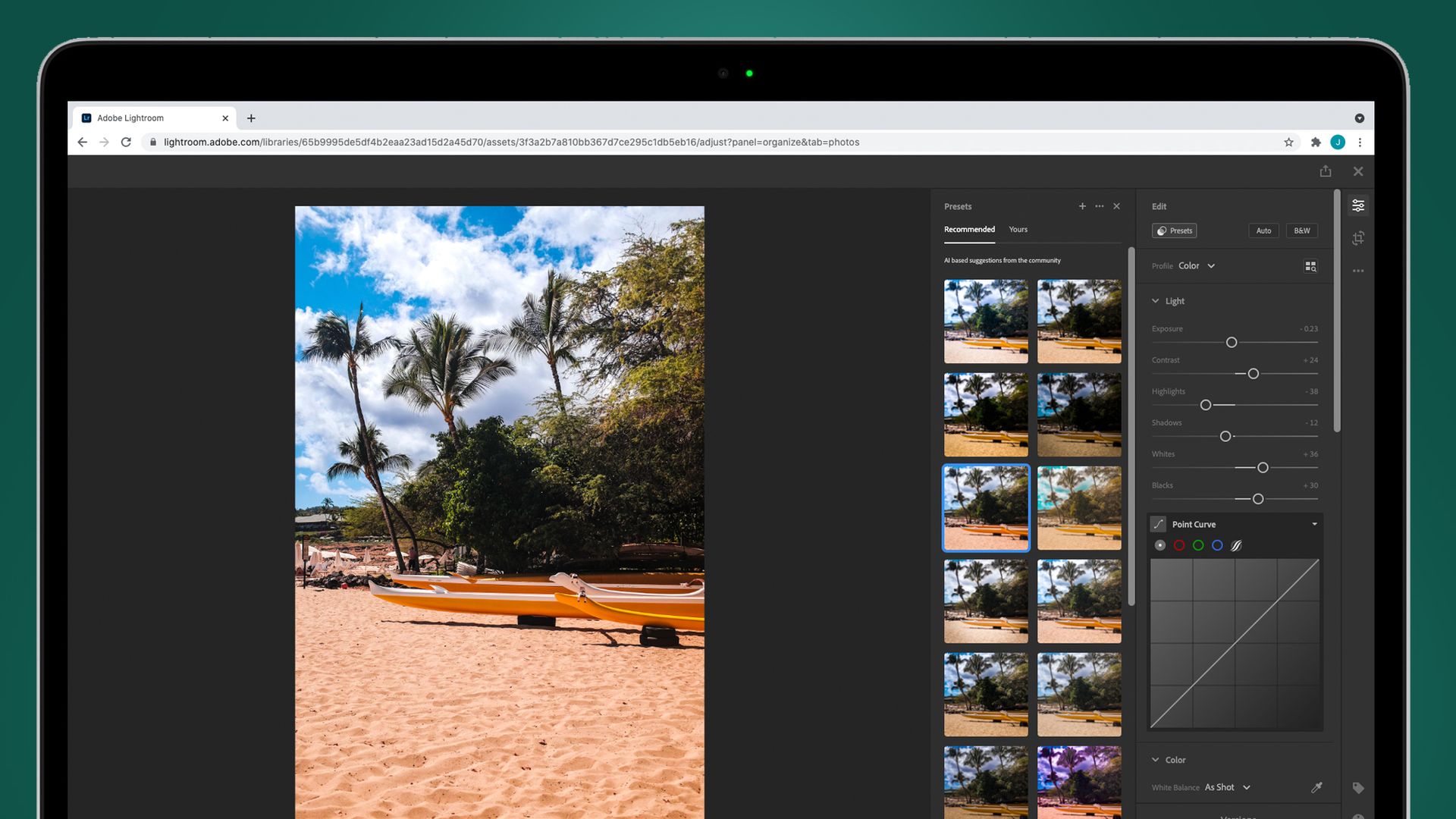The height and width of the screenshot is (819, 1456).
Task: Open the Edit panel icon in right sidebar
Action: pyautogui.click(x=1359, y=205)
